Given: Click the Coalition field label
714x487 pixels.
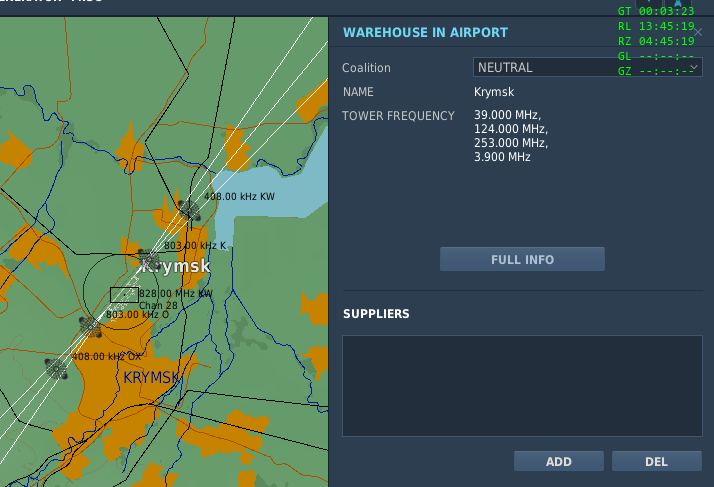Looking at the screenshot, I should click(367, 68).
